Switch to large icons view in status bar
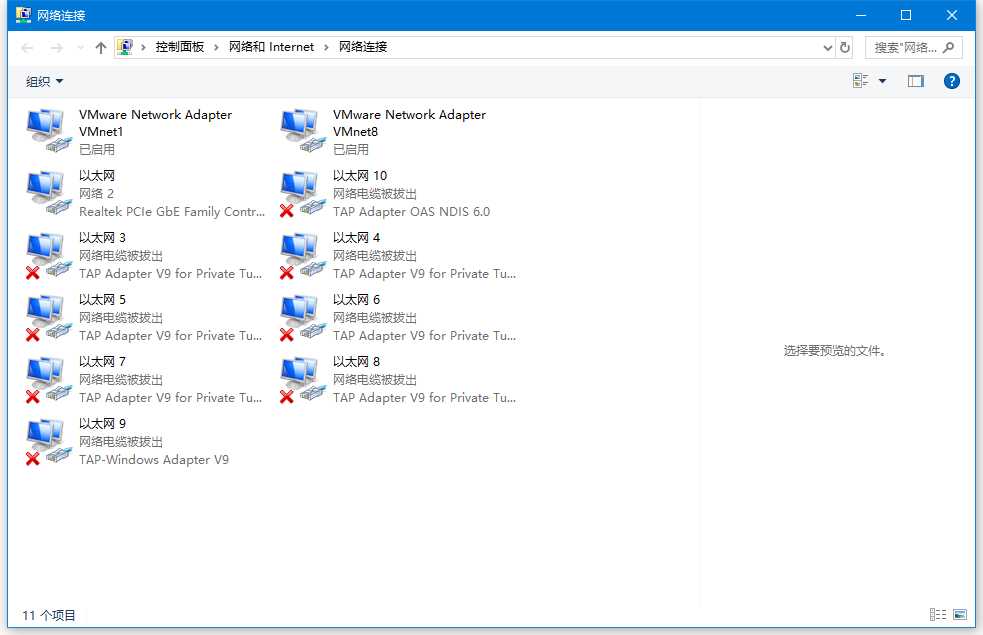This screenshot has width=983, height=635. (x=960, y=614)
